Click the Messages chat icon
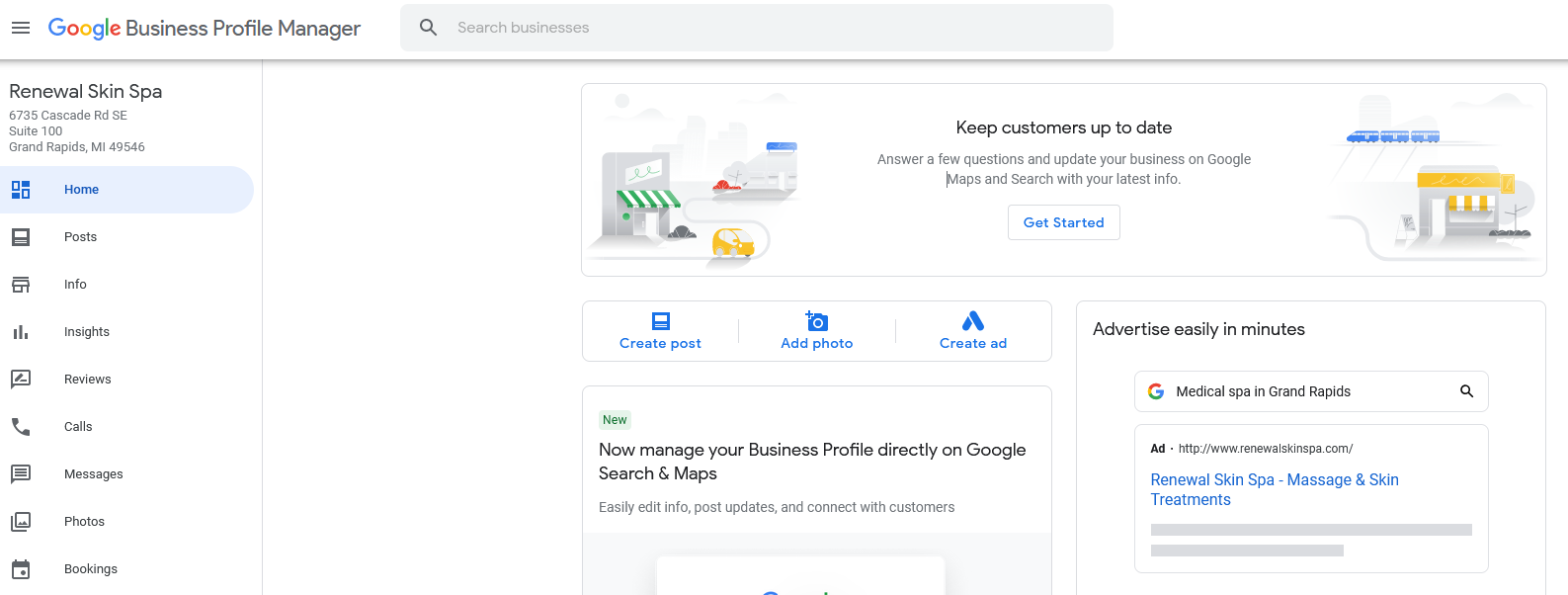Image resolution: width=1568 pixels, height=595 pixels. (x=21, y=474)
